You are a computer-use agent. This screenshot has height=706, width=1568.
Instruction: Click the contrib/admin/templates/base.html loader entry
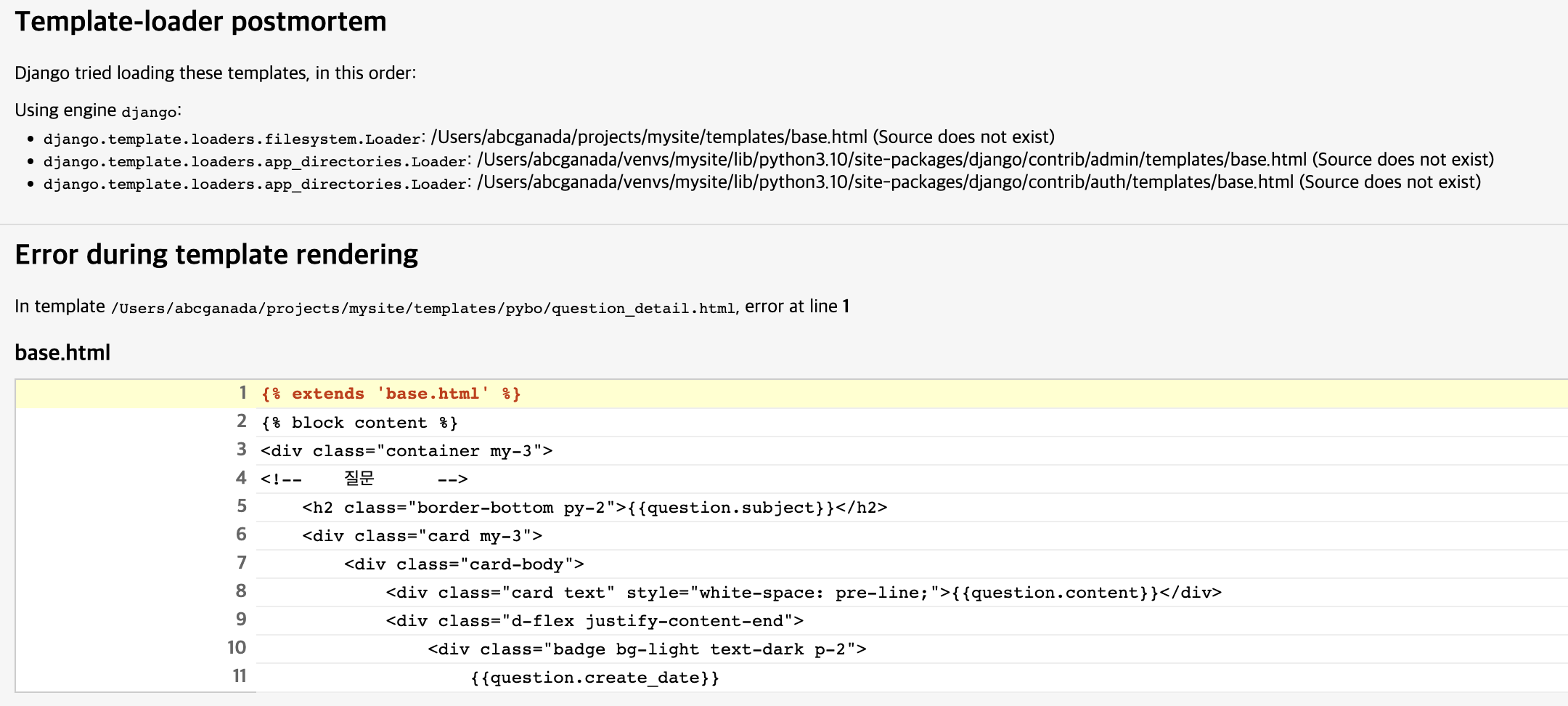coord(769,160)
